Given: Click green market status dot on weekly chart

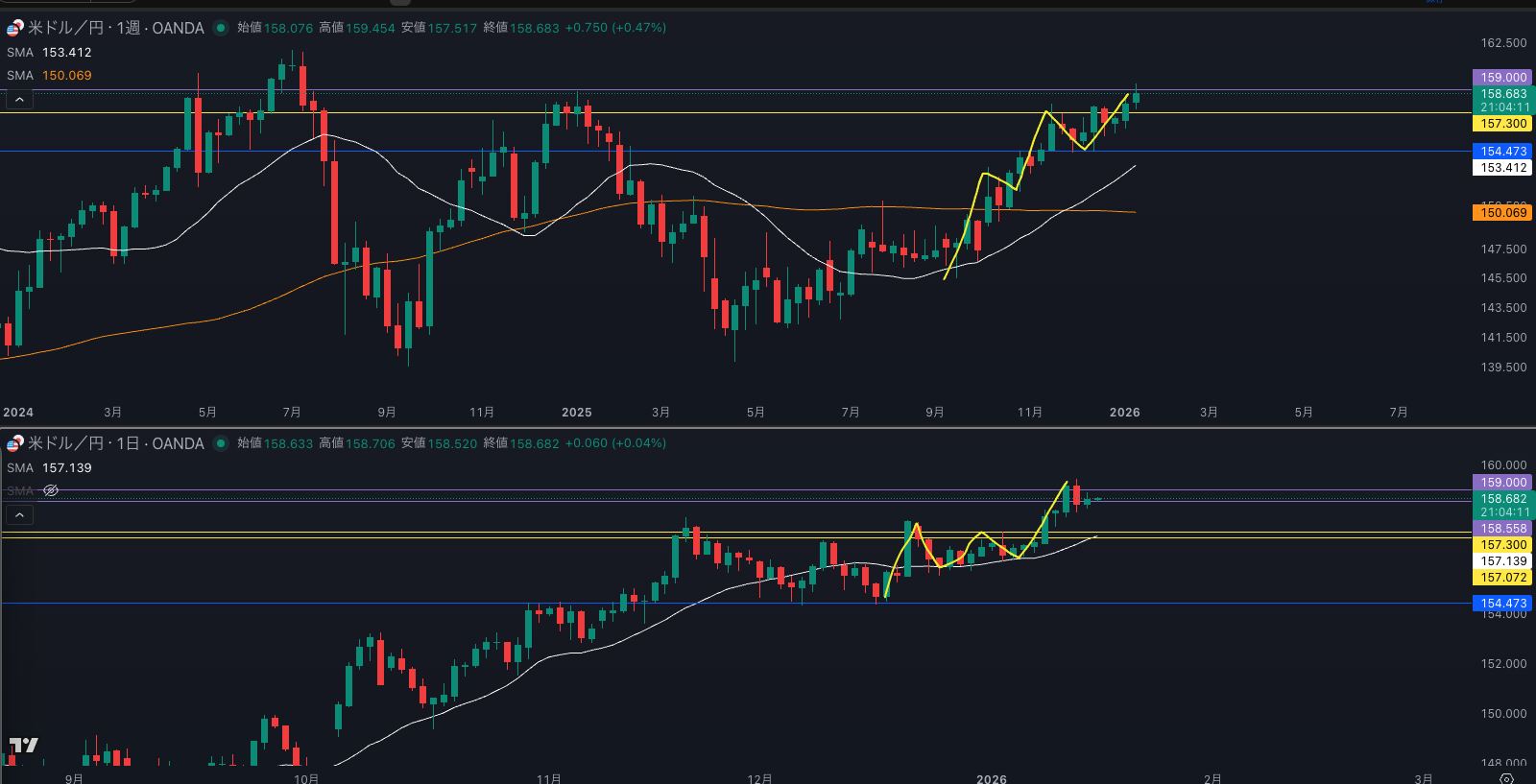Looking at the screenshot, I should 221,28.
